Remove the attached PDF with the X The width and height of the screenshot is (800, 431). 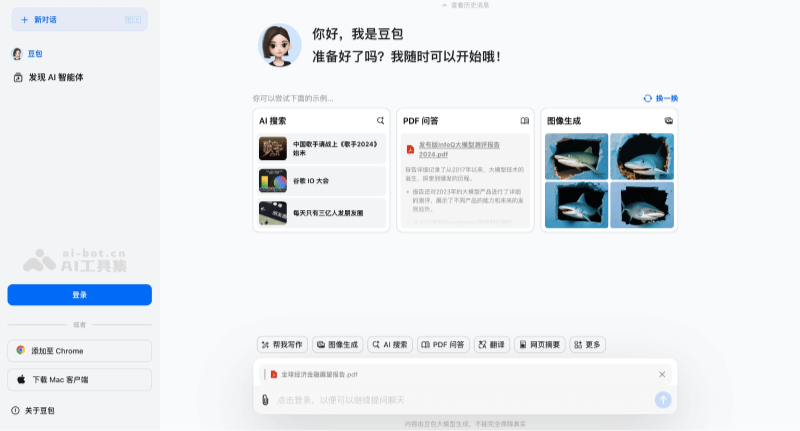[662, 374]
